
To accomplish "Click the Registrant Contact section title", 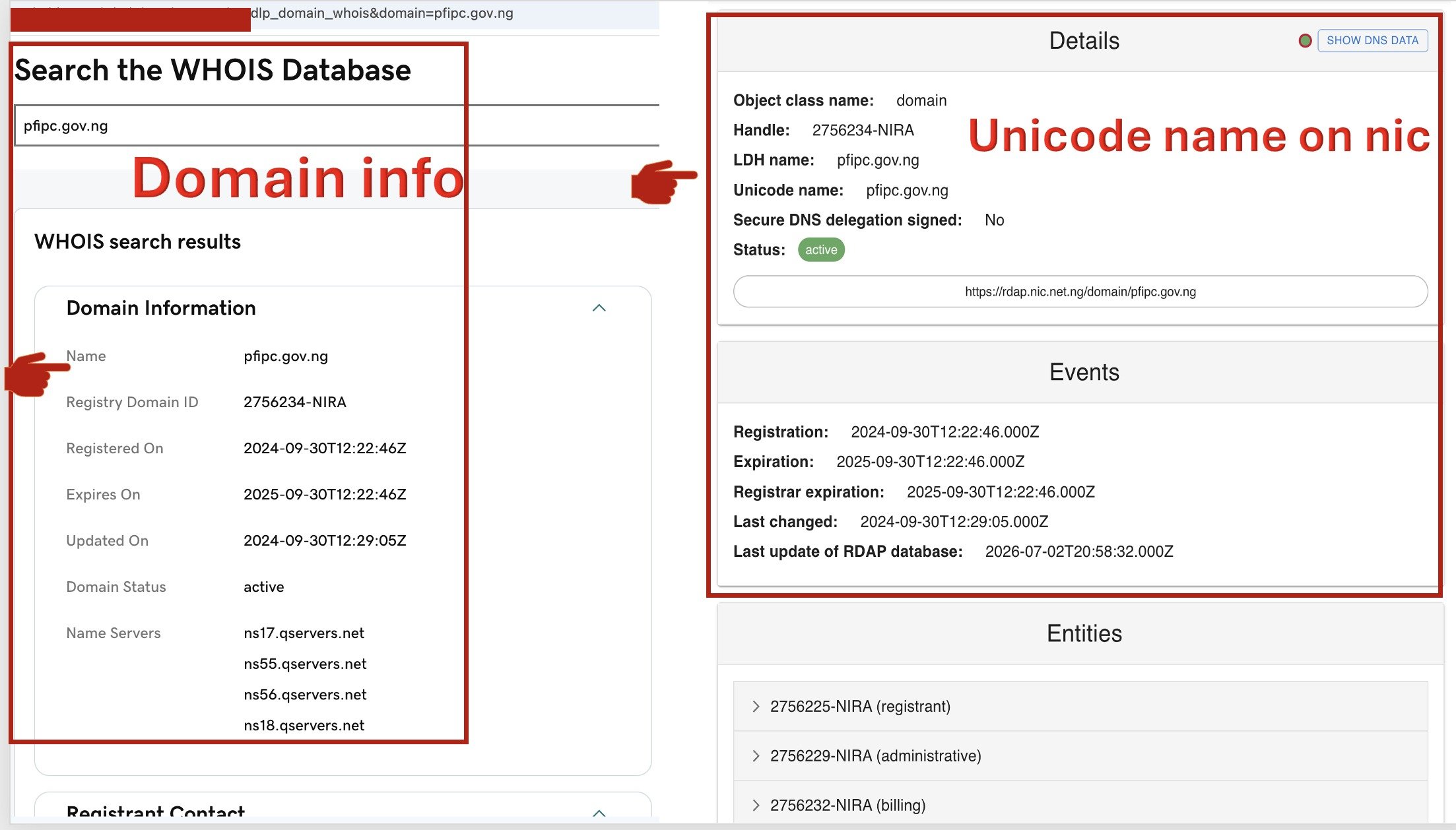I will [x=156, y=812].
